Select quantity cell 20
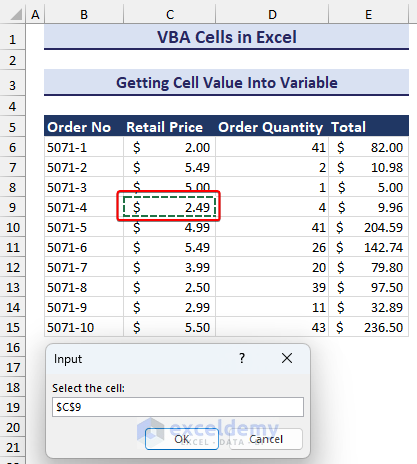Screen dimensions: 417x464 pyautogui.click(x=272, y=267)
